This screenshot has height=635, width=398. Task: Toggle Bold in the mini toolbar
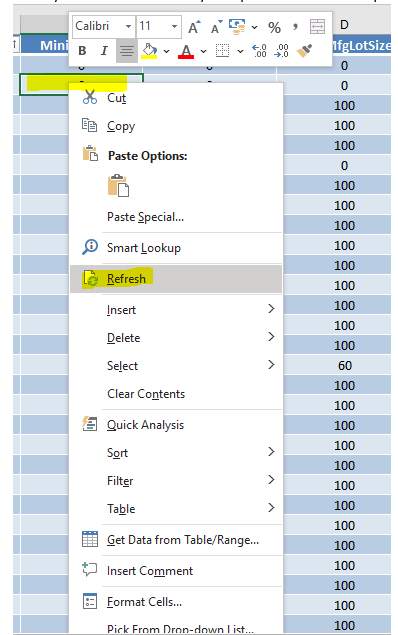82,51
